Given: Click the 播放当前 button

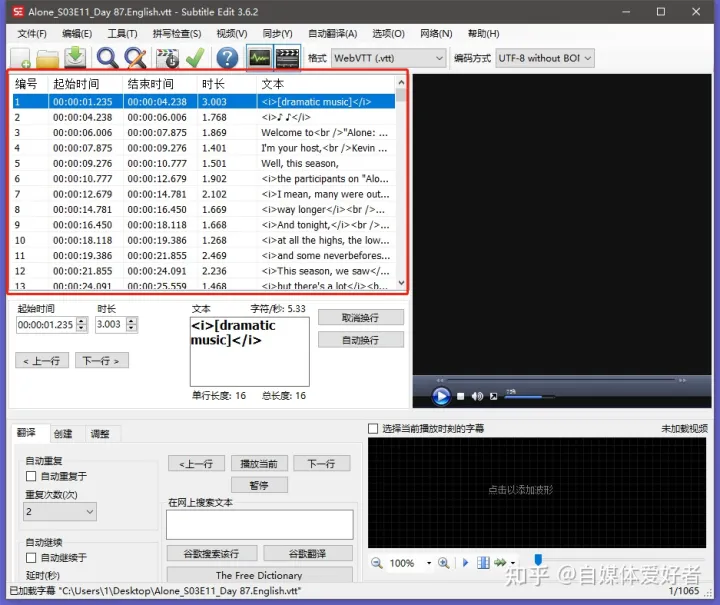Looking at the screenshot, I should tap(259, 464).
